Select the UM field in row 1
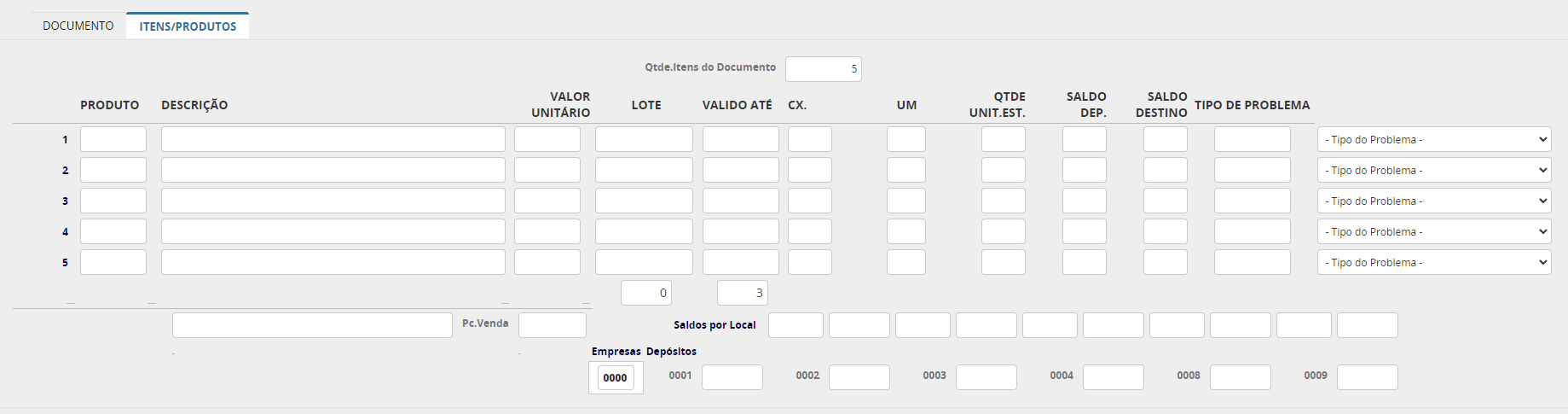Viewport: 1568px width, 414px height. click(906, 139)
